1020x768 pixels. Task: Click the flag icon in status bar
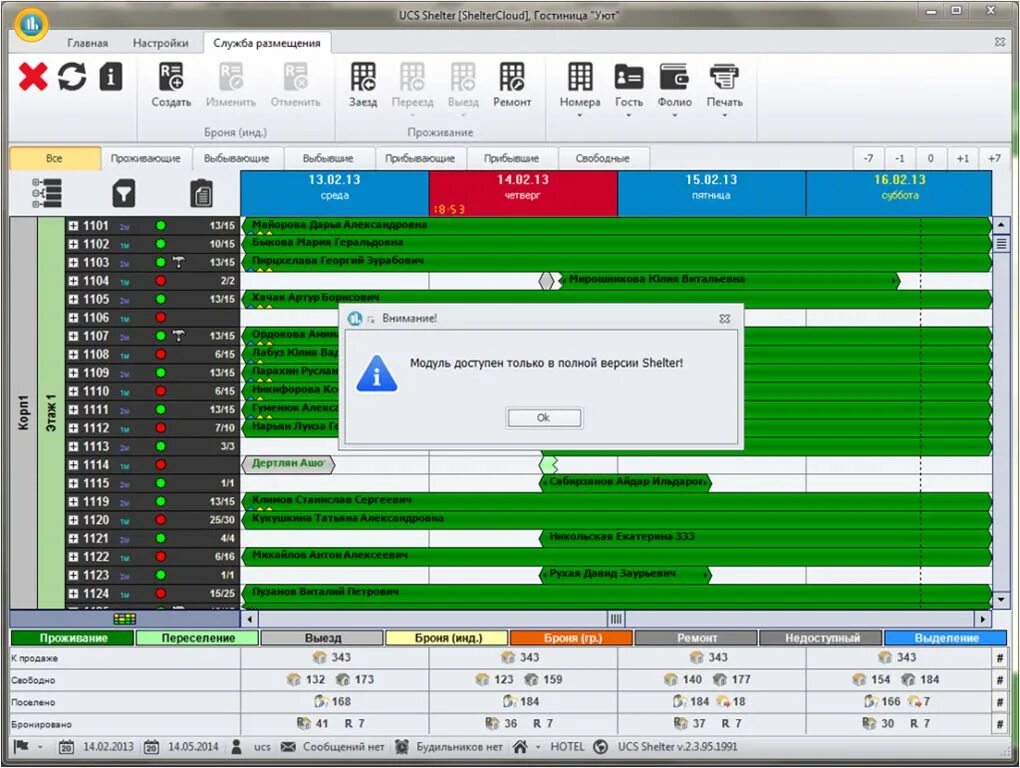tap(21, 746)
